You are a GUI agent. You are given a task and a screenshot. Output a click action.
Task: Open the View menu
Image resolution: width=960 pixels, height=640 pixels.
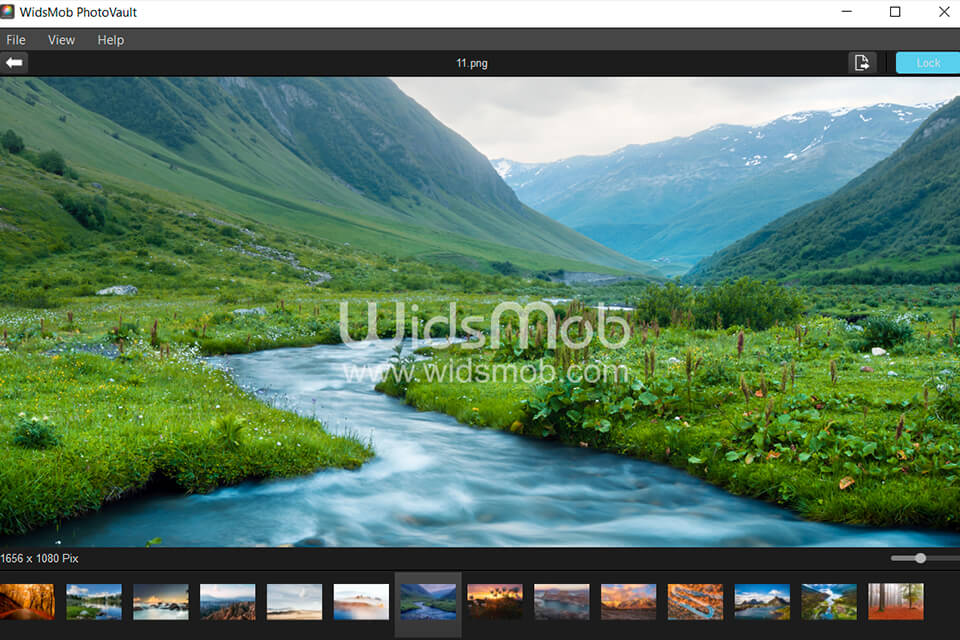point(61,40)
